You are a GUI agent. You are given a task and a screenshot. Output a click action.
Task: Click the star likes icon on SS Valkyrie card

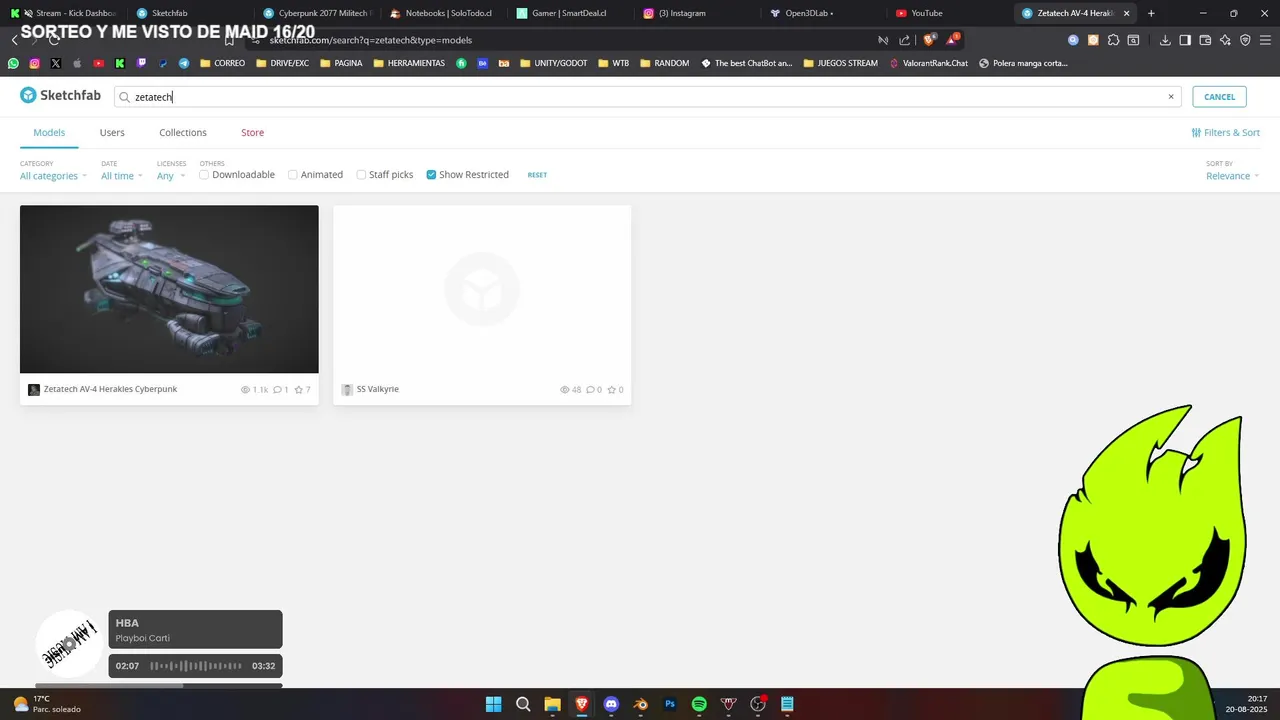pos(612,390)
